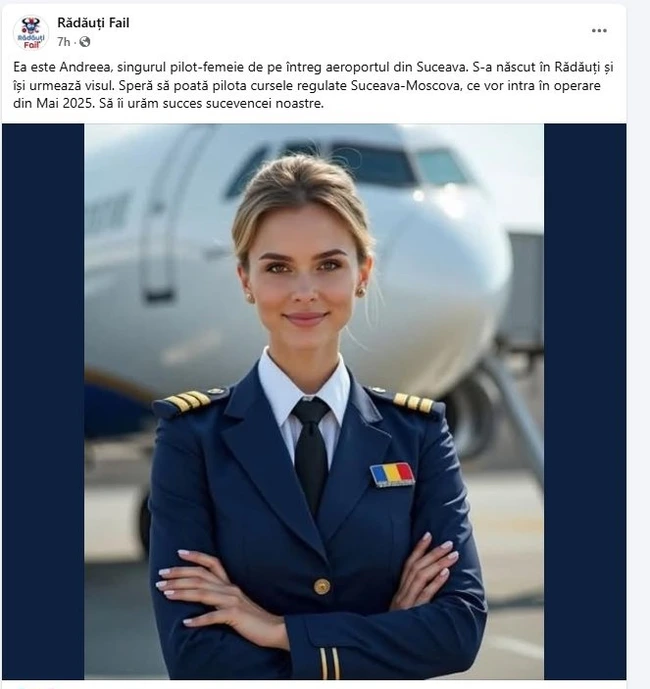Open the pilot photo in viewer
The height and width of the screenshot is (689, 650).
[x=314, y=401]
